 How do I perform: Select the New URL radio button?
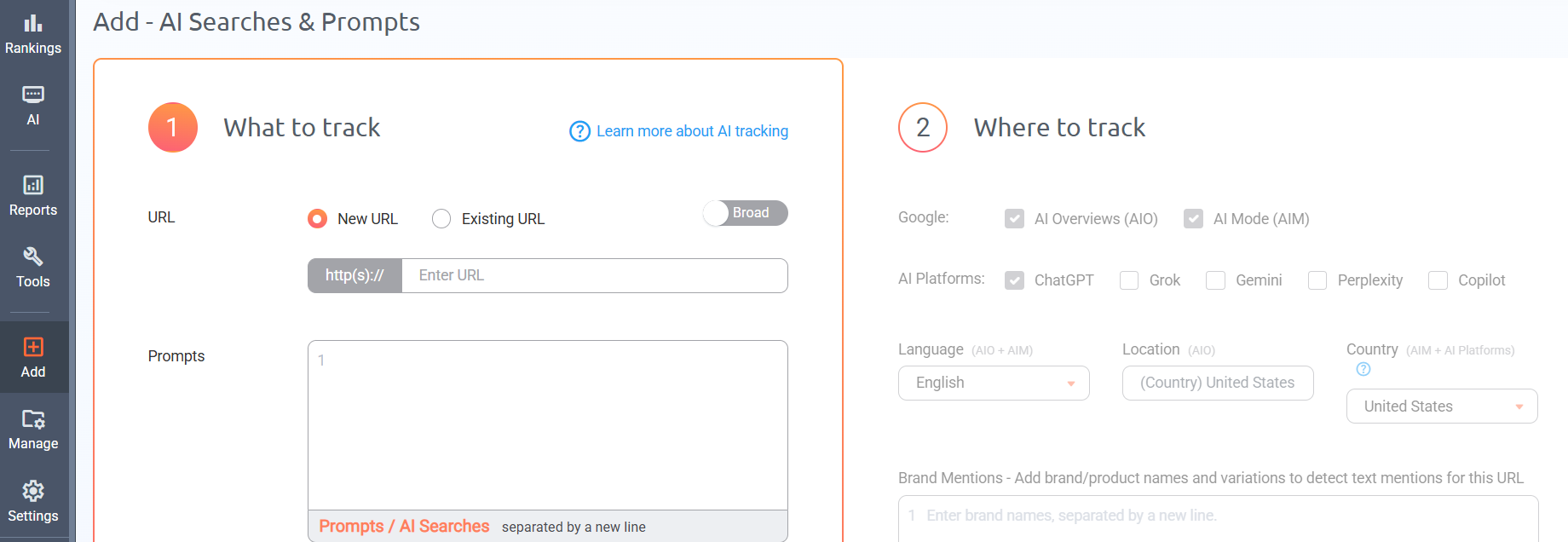[x=317, y=219]
